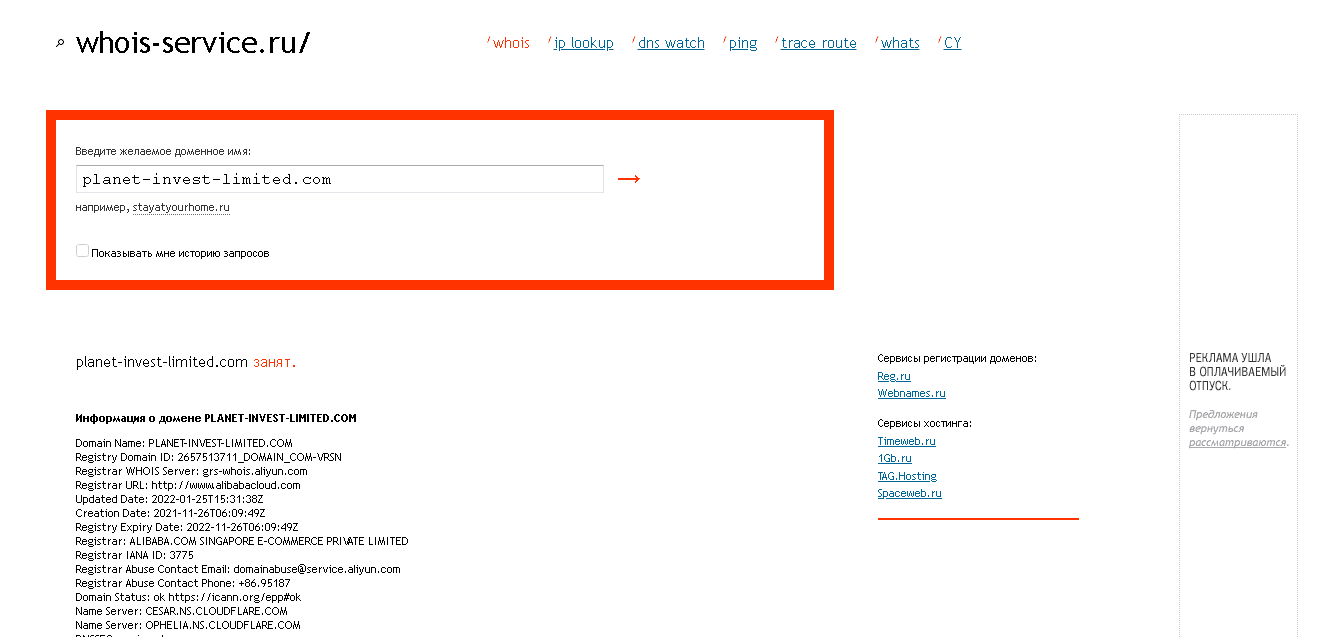Visit the Spaceweb.ru hosting link
Viewport: 1327px width, 637px height.
[909, 494]
